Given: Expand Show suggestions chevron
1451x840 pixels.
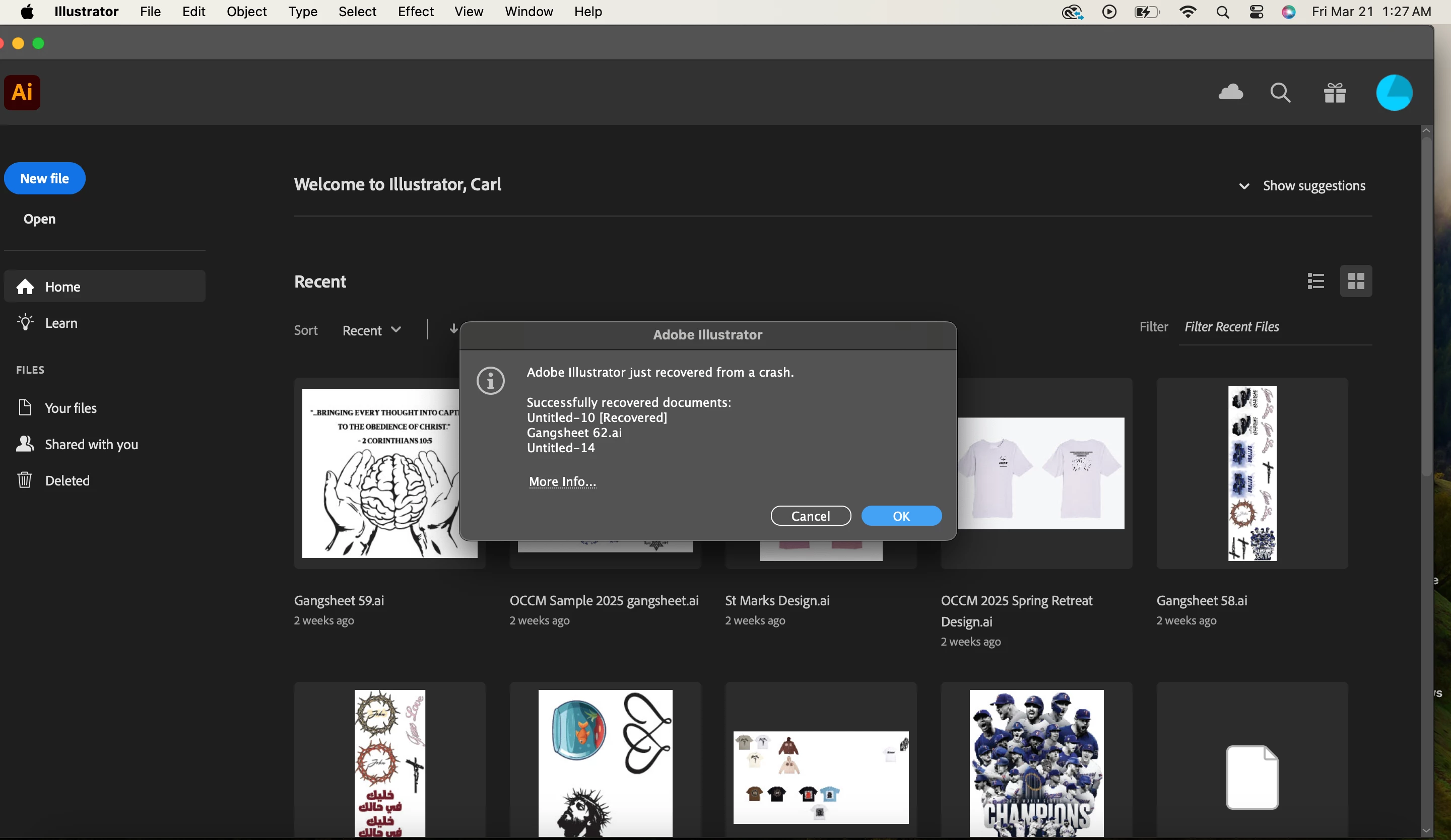Looking at the screenshot, I should pyautogui.click(x=1244, y=186).
